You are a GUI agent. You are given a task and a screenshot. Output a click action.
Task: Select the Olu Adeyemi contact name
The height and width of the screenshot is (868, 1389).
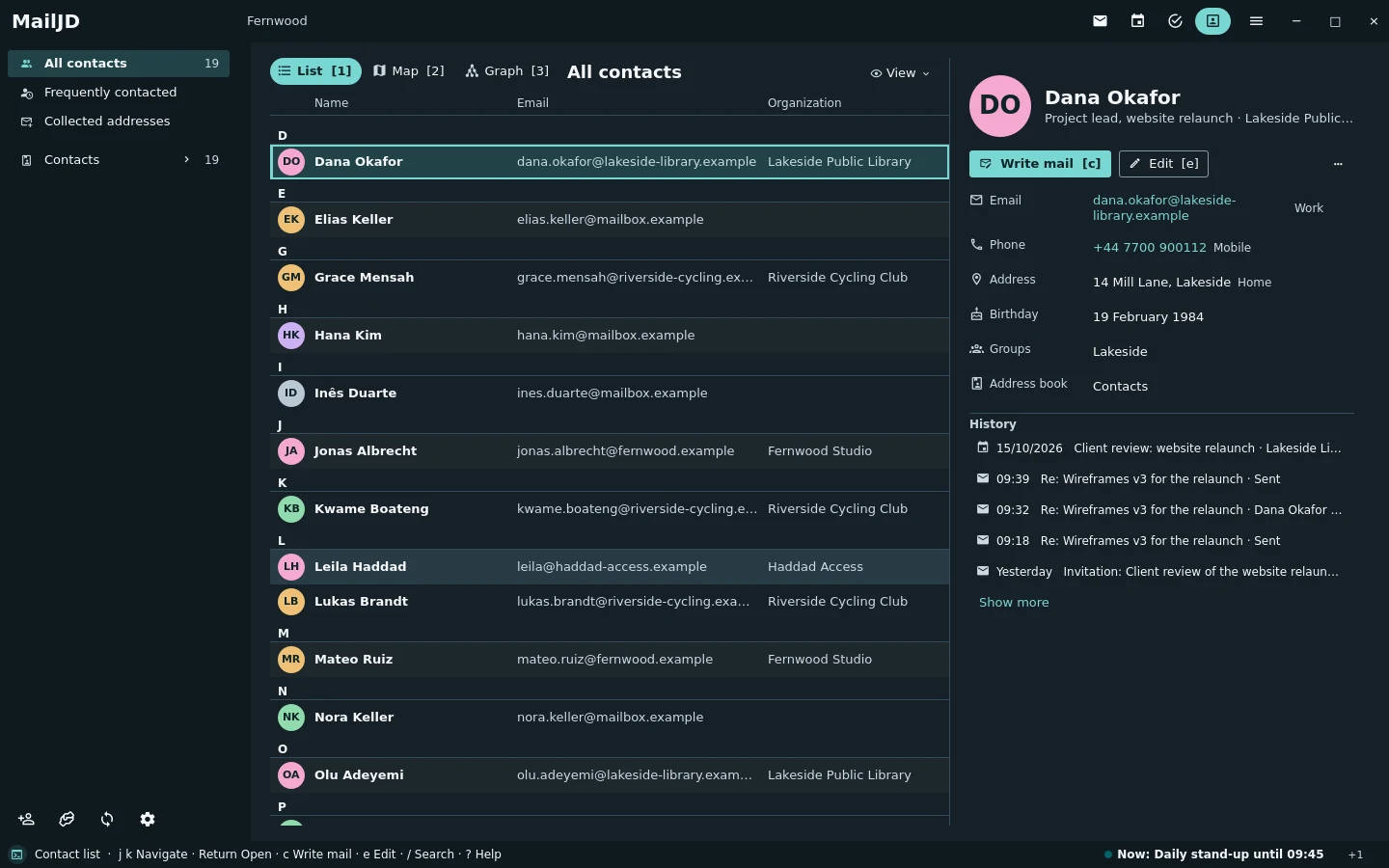[x=359, y=775]
